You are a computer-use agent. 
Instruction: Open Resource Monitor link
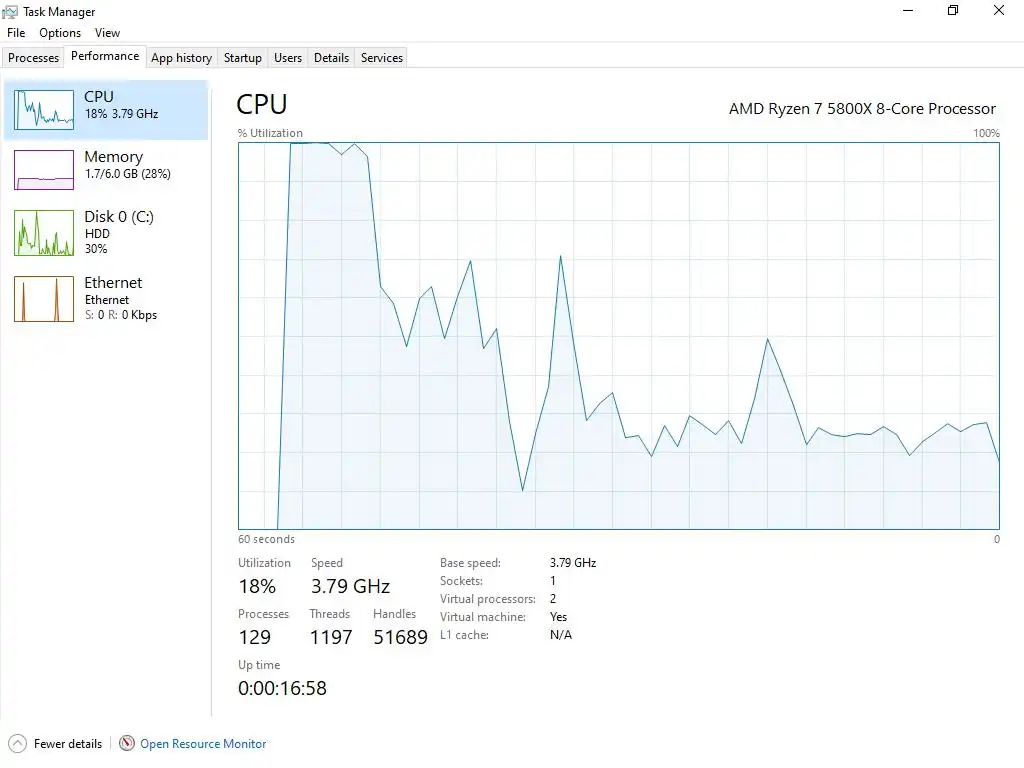click(203, 744)
